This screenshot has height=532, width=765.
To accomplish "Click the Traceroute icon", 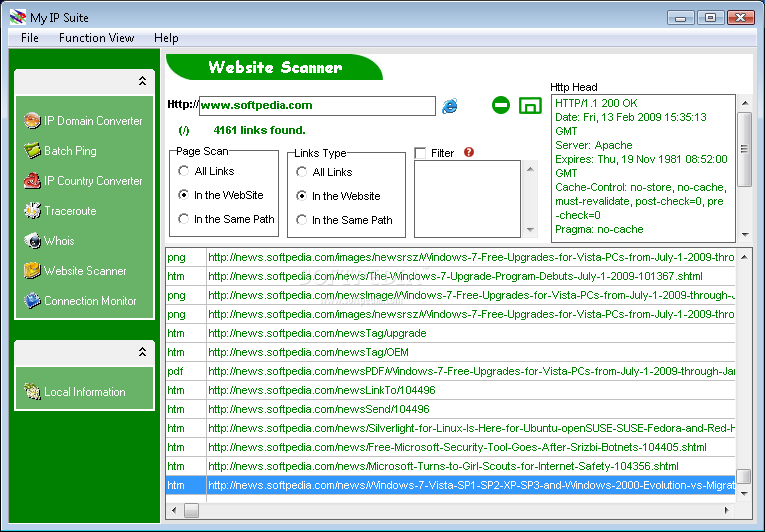I will 32,211.
